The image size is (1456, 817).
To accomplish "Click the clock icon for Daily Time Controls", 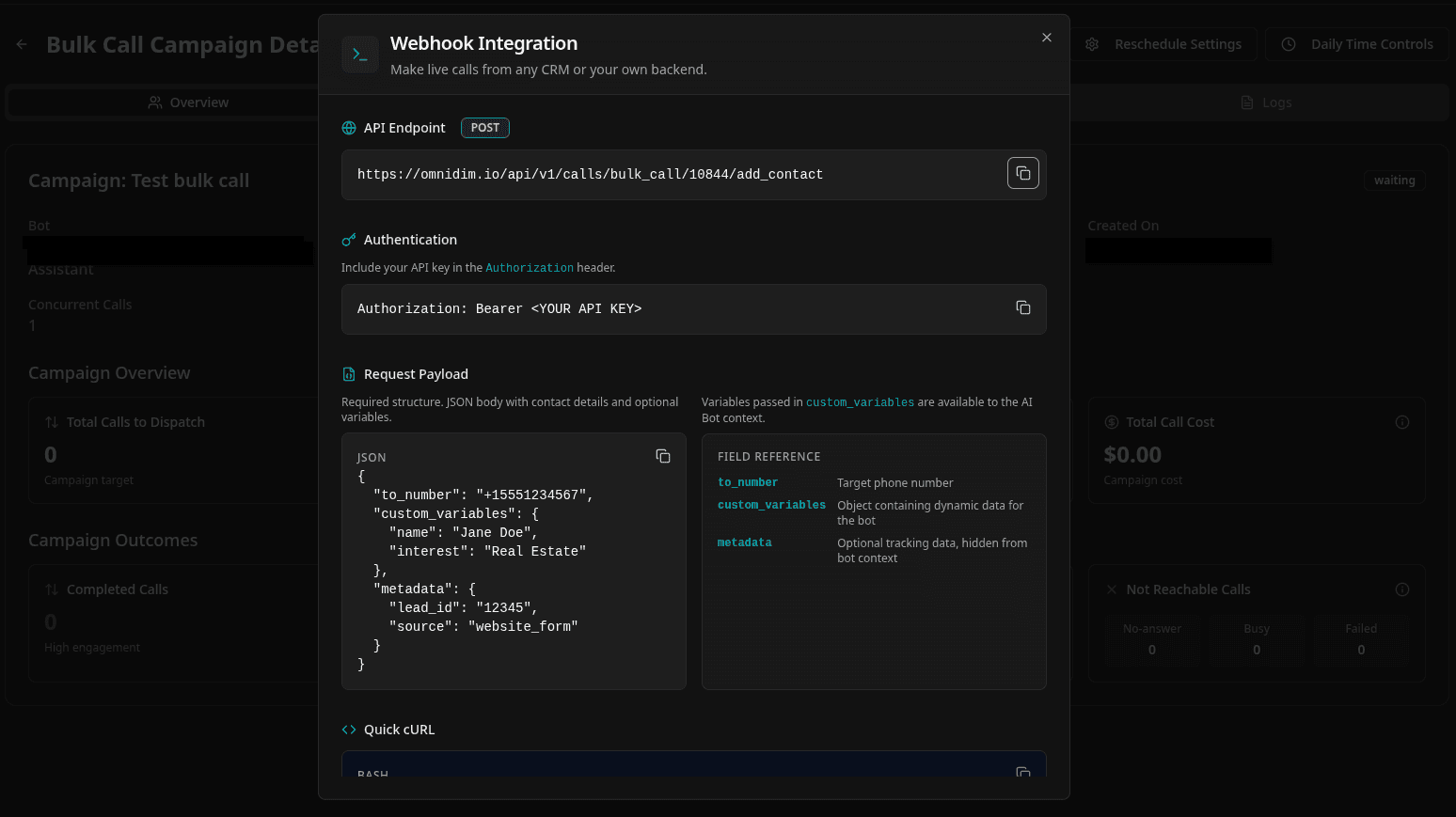I will (1288, 44).
